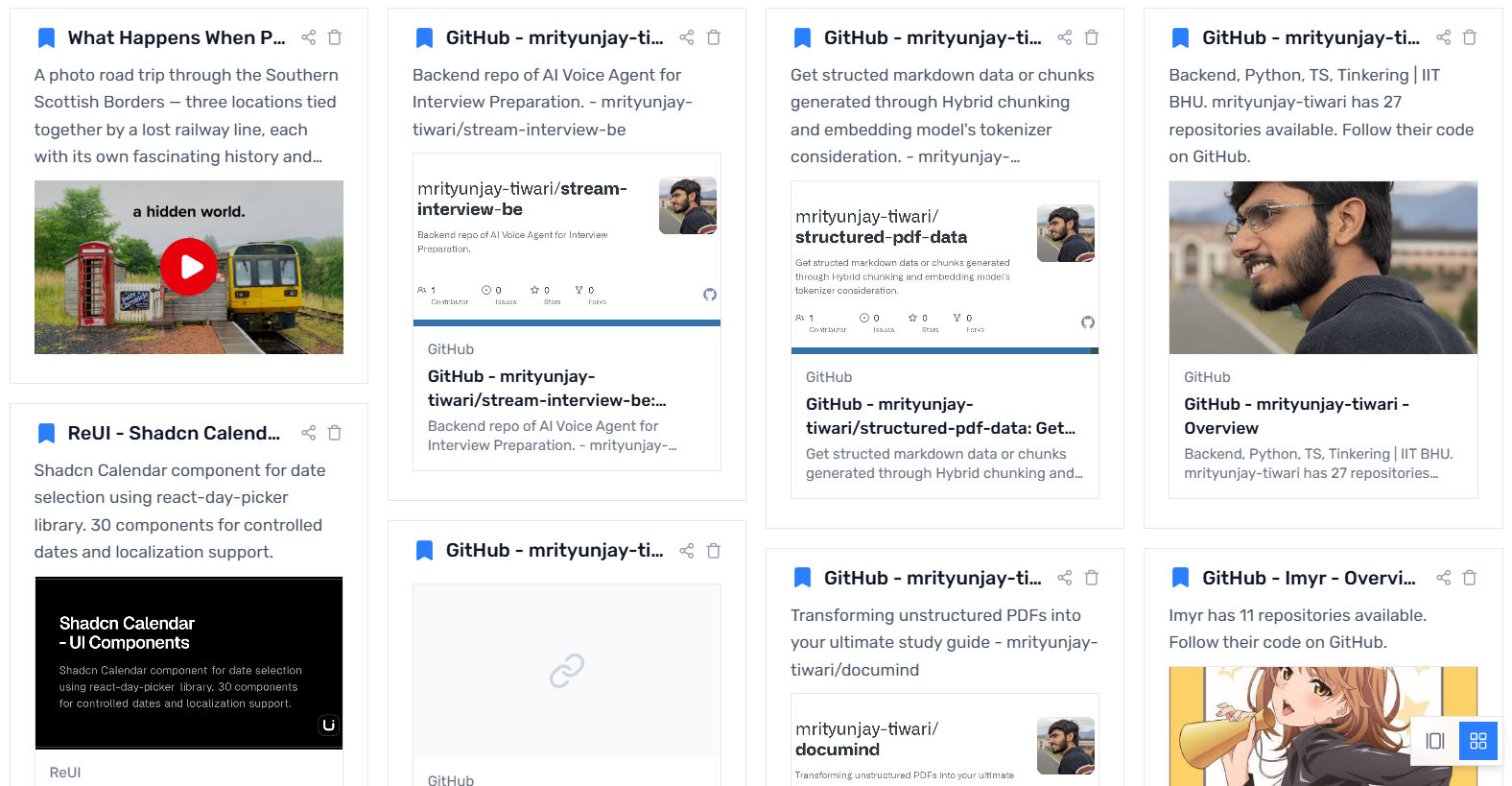Click "GitHub" source label above stream-interview-be link title
This screenshot has height=786, width=1512.
(451, 349)
